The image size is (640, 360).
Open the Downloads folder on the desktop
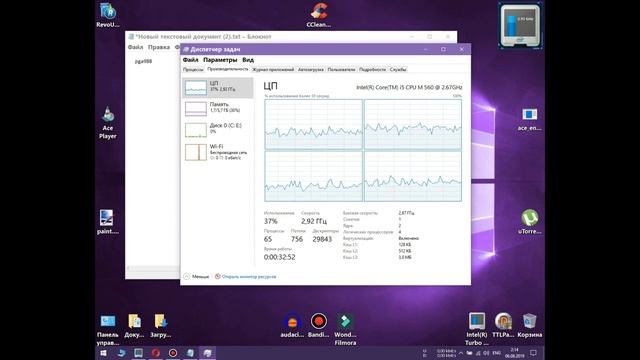[x=160, y=326]
